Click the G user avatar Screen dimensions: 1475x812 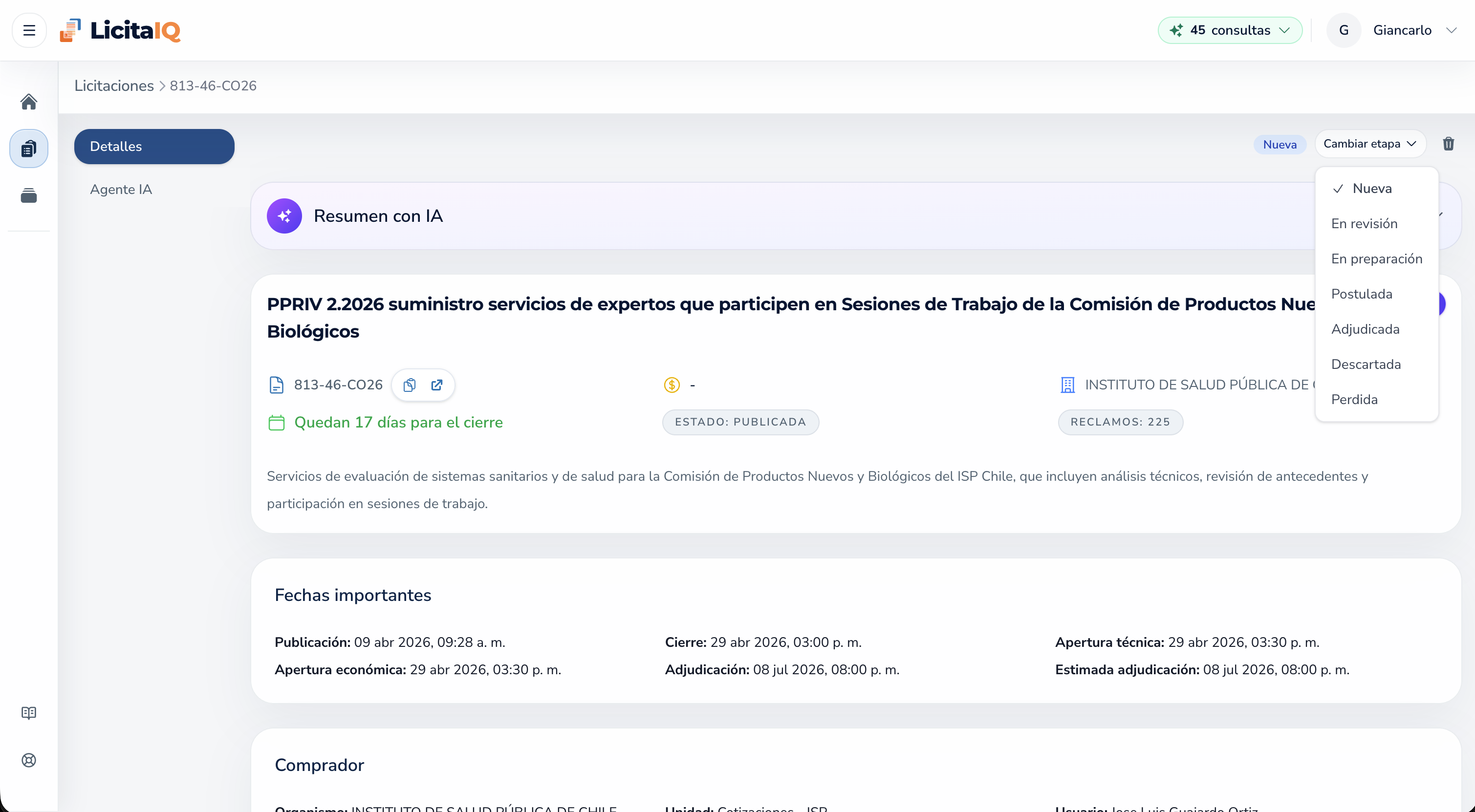pyautogui.click(x=1344, y=30)
